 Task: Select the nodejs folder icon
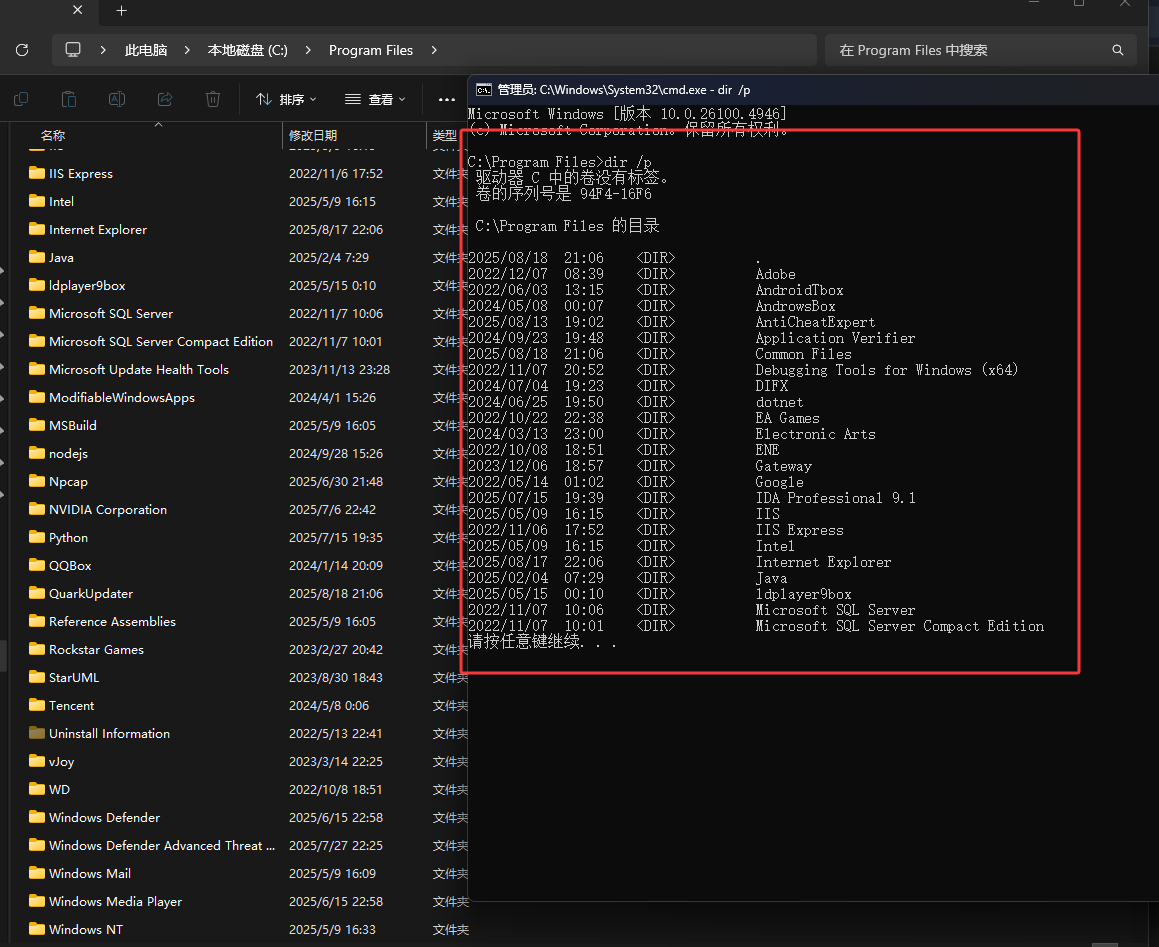pyautogui.click(x=37, y=453)
